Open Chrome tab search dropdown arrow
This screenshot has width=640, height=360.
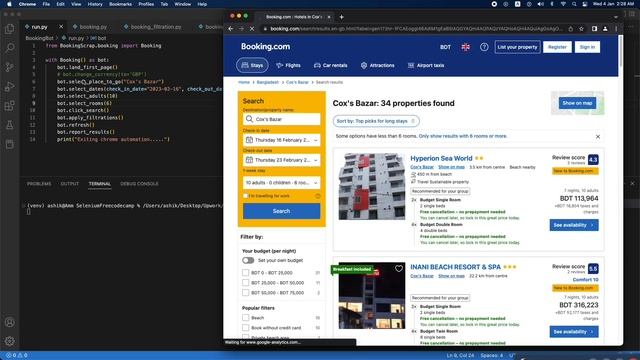tap(616, 17)
